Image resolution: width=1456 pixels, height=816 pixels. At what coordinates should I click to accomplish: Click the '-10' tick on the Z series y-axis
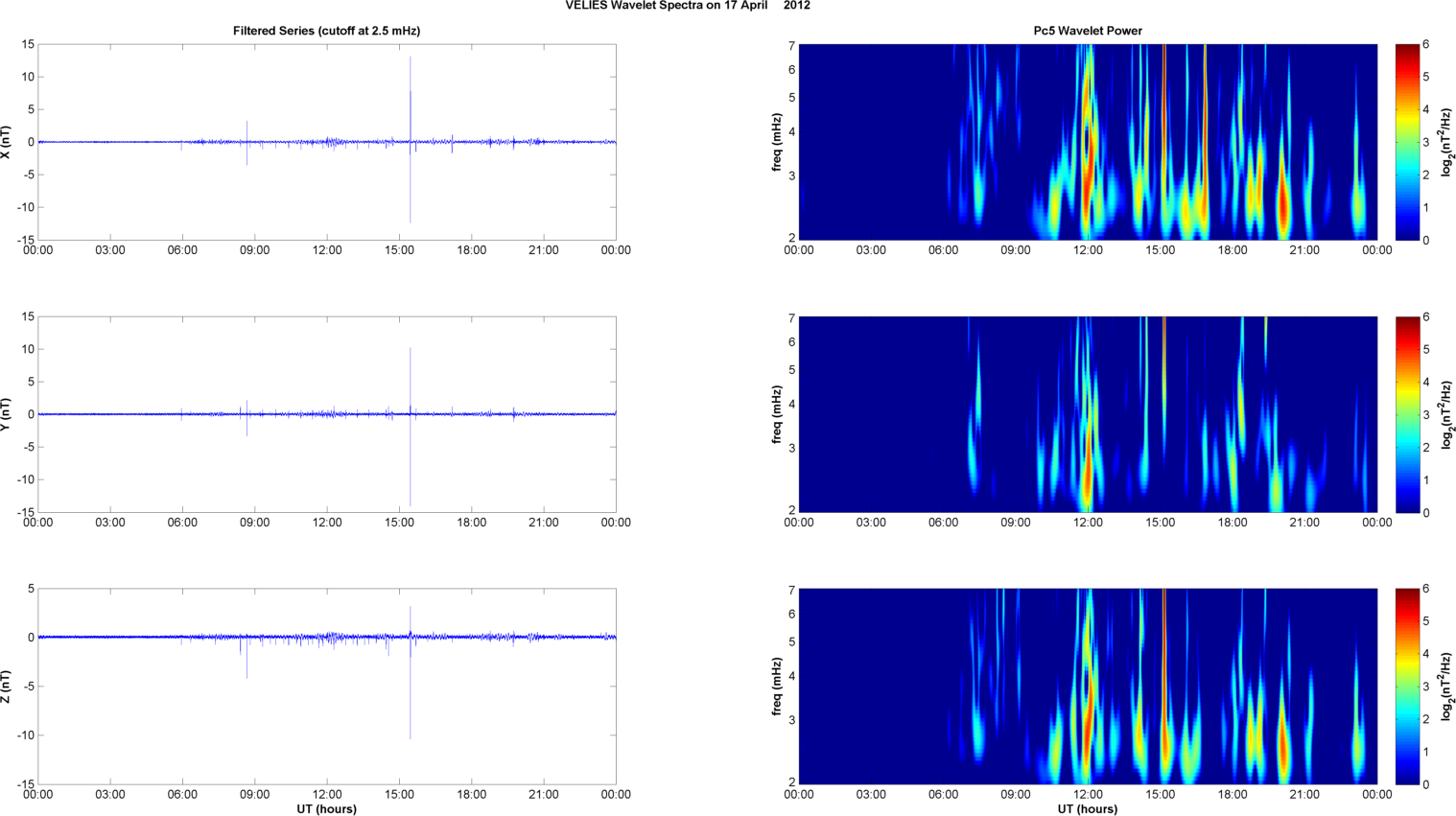click(x=26, y=735)
